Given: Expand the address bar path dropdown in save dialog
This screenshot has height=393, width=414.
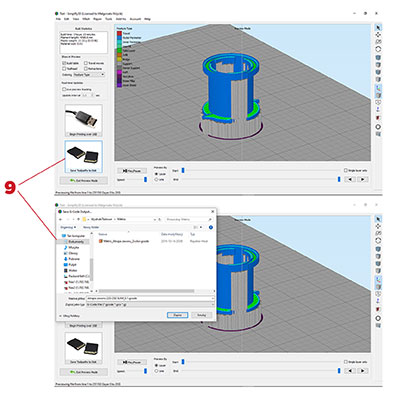Looking at the screenshot, I should click(x=154, y=219).
